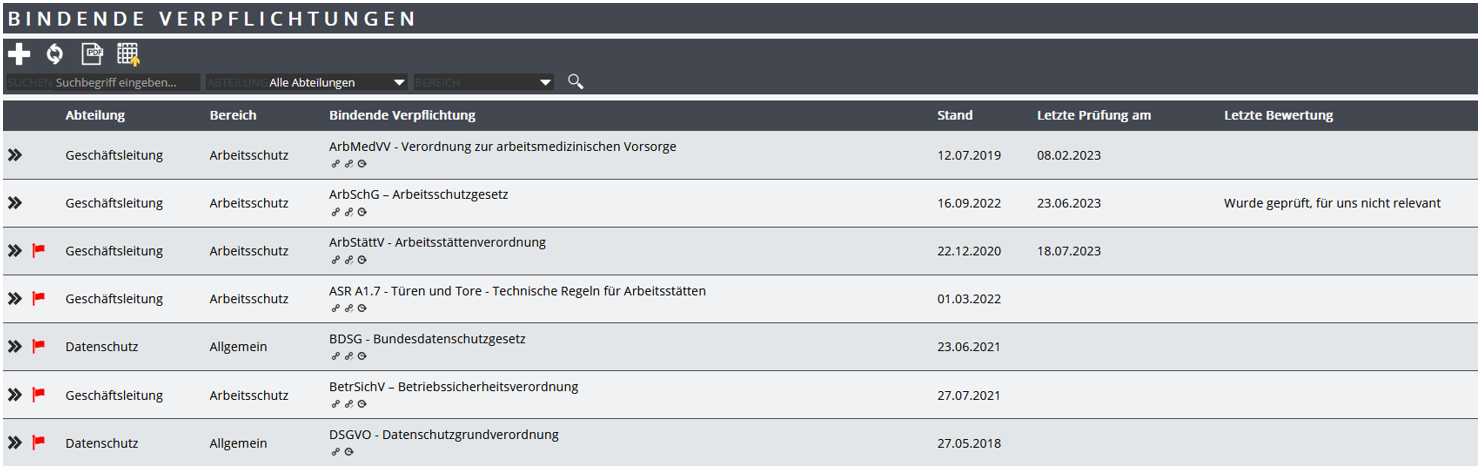Add a new binding obligation with plus icon
Screen dimensions: 1482x470
point(18,54)
